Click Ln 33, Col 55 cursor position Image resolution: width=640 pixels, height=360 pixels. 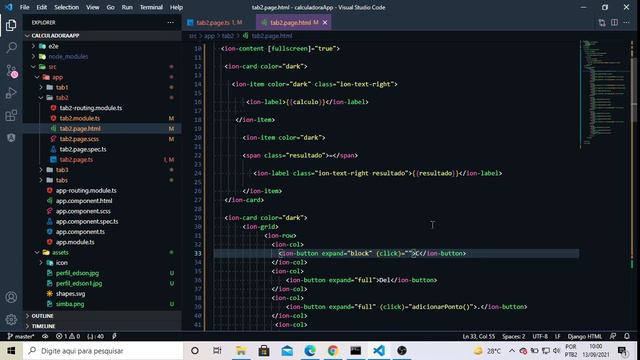point(478,336)
